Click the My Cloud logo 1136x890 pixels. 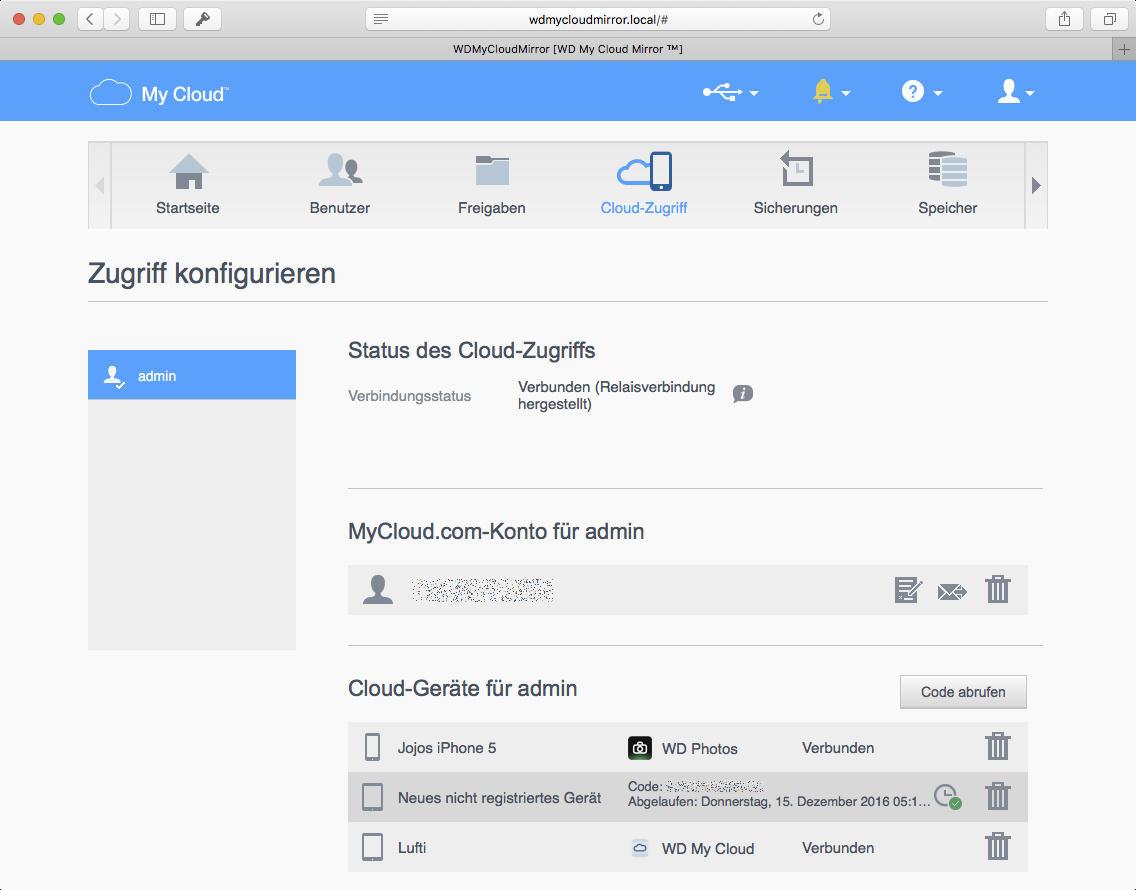(159, 93)
